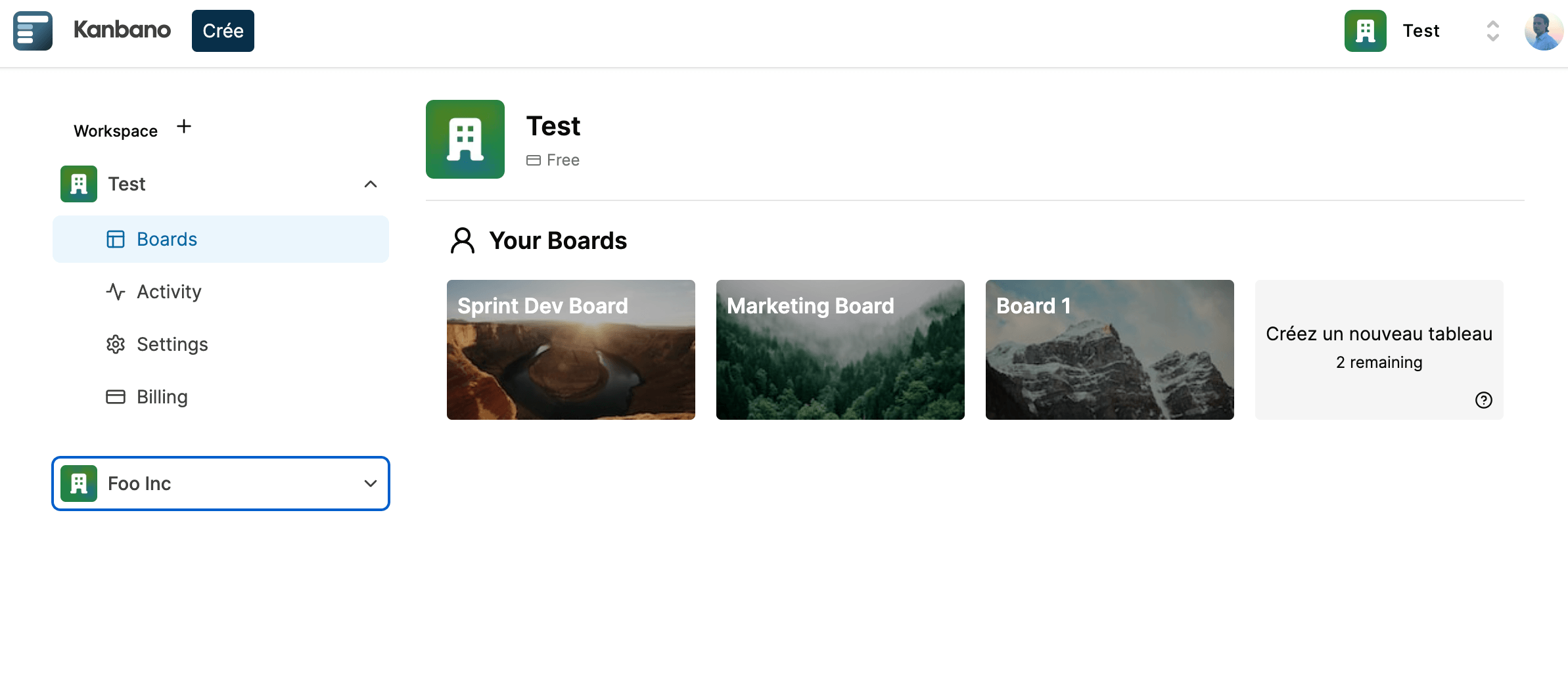Navigate to Billing
Viewport: 1568px width, 699px height.
coord(162,397)
